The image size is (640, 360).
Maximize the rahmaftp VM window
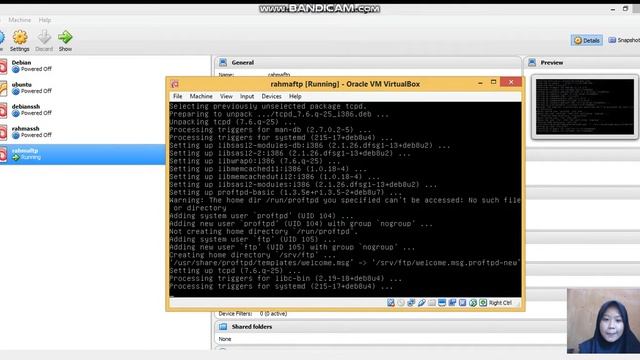click(x=493, y=82)
